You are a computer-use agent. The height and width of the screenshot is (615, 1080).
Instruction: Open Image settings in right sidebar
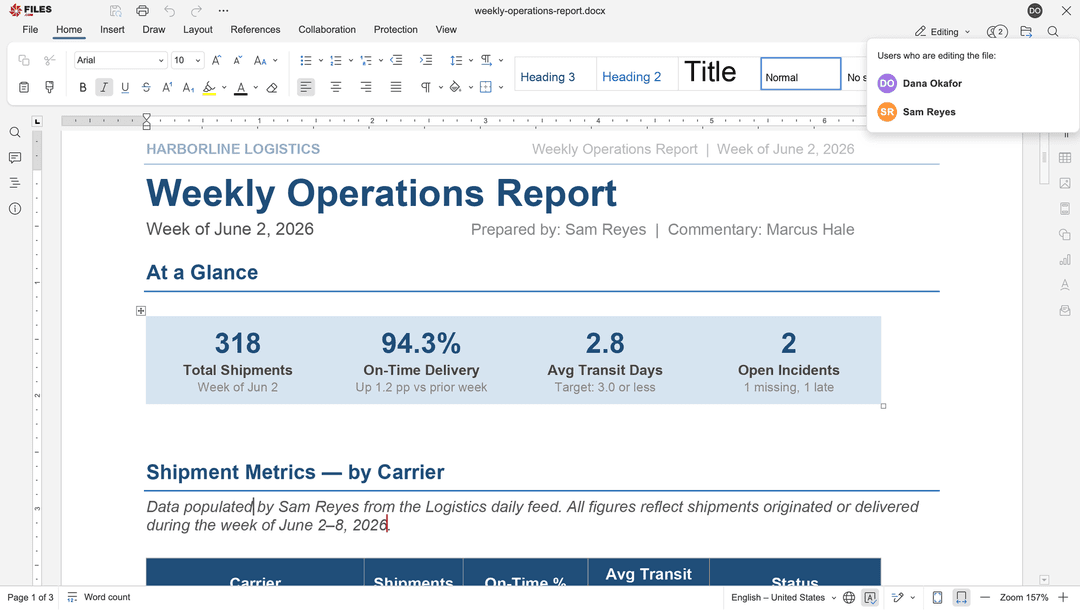(1065, 183)
